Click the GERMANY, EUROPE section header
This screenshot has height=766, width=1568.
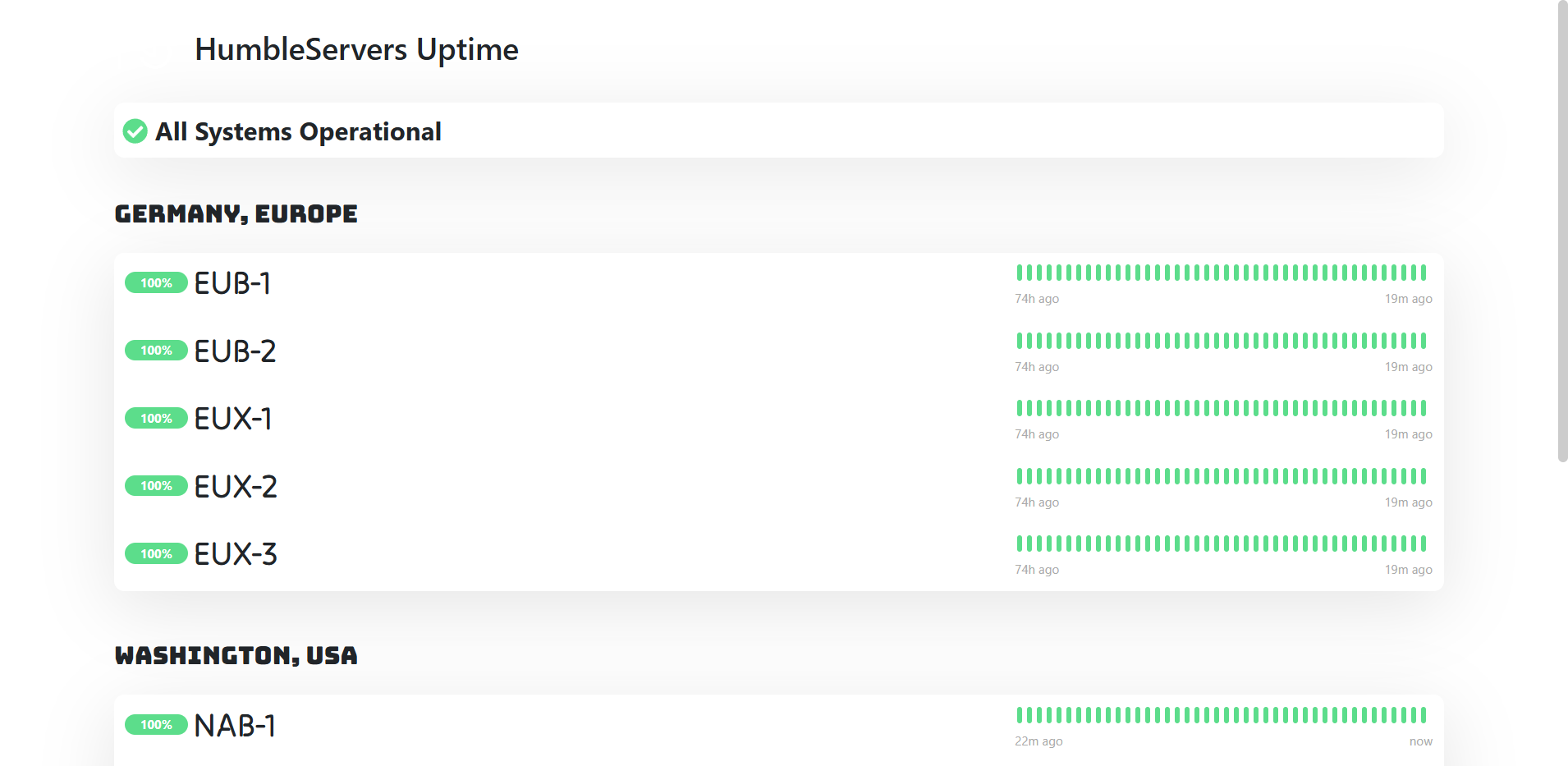236,213
